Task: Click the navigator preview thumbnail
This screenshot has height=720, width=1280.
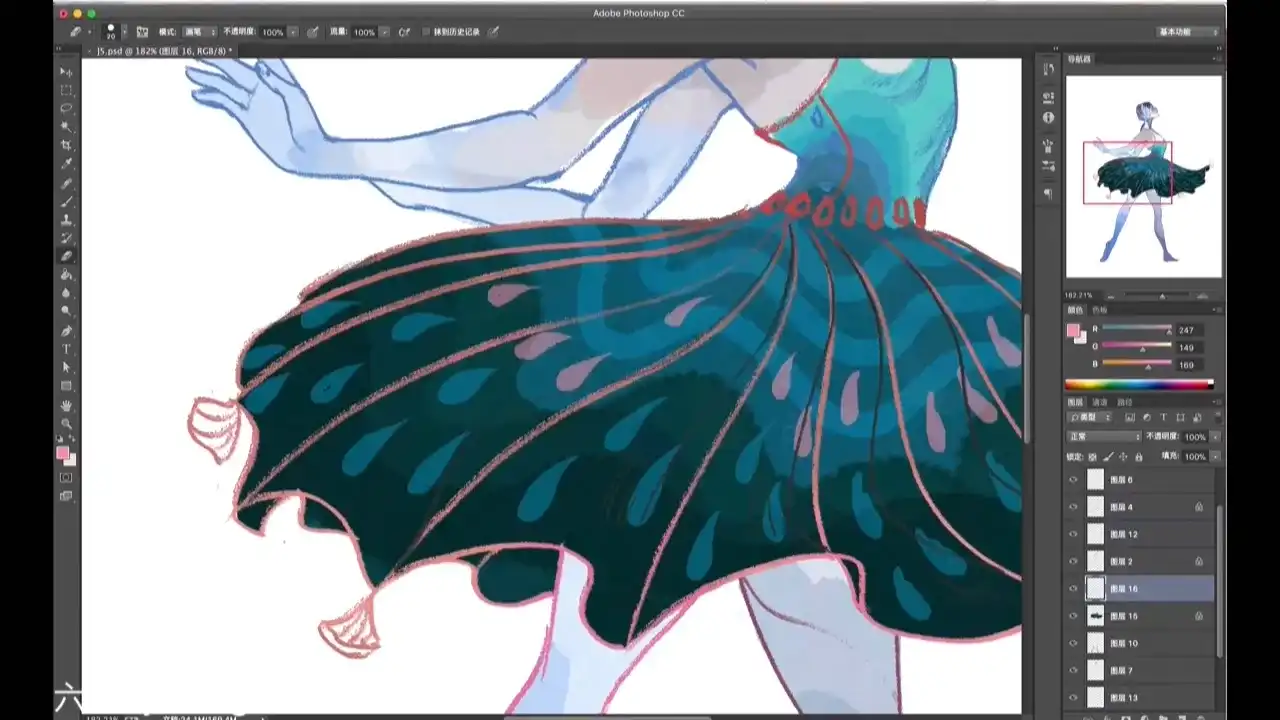Action: 1143,177
